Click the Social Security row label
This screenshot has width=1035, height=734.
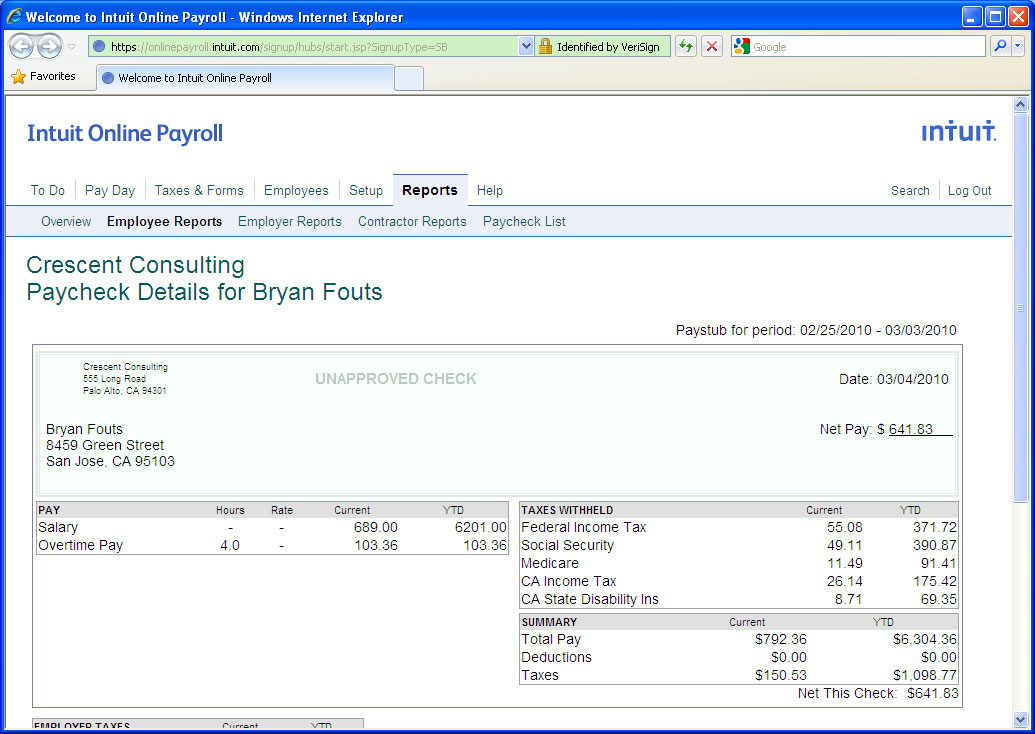(x=568, y=545)
